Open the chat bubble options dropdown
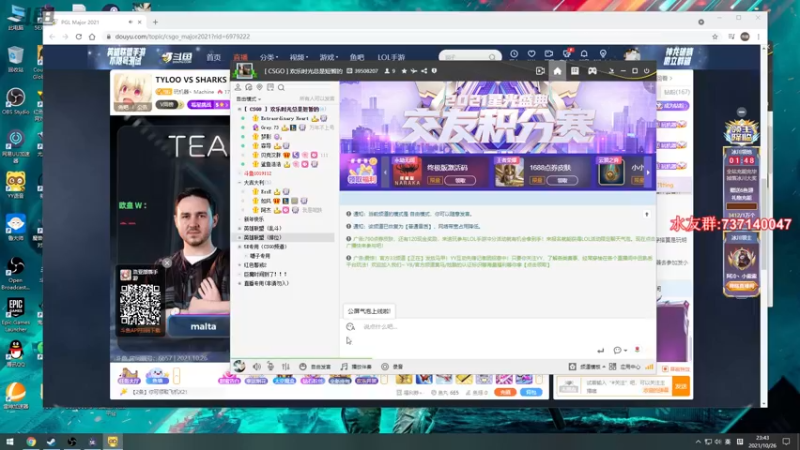The width and height of the screenshot is (800, 450). 620,350
